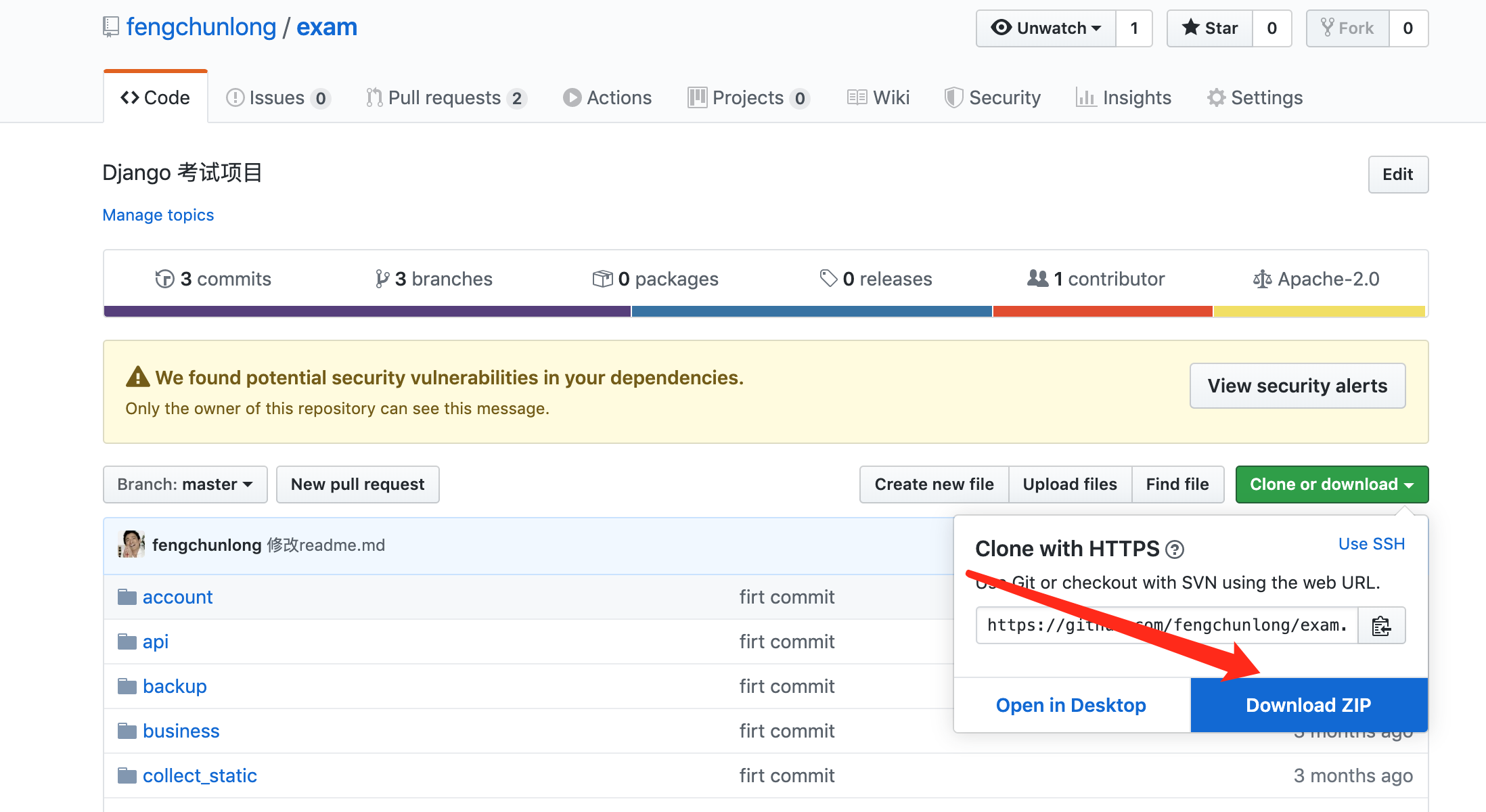
Task: Click fengchunlong's avatar image
Action: click(131, 545)
